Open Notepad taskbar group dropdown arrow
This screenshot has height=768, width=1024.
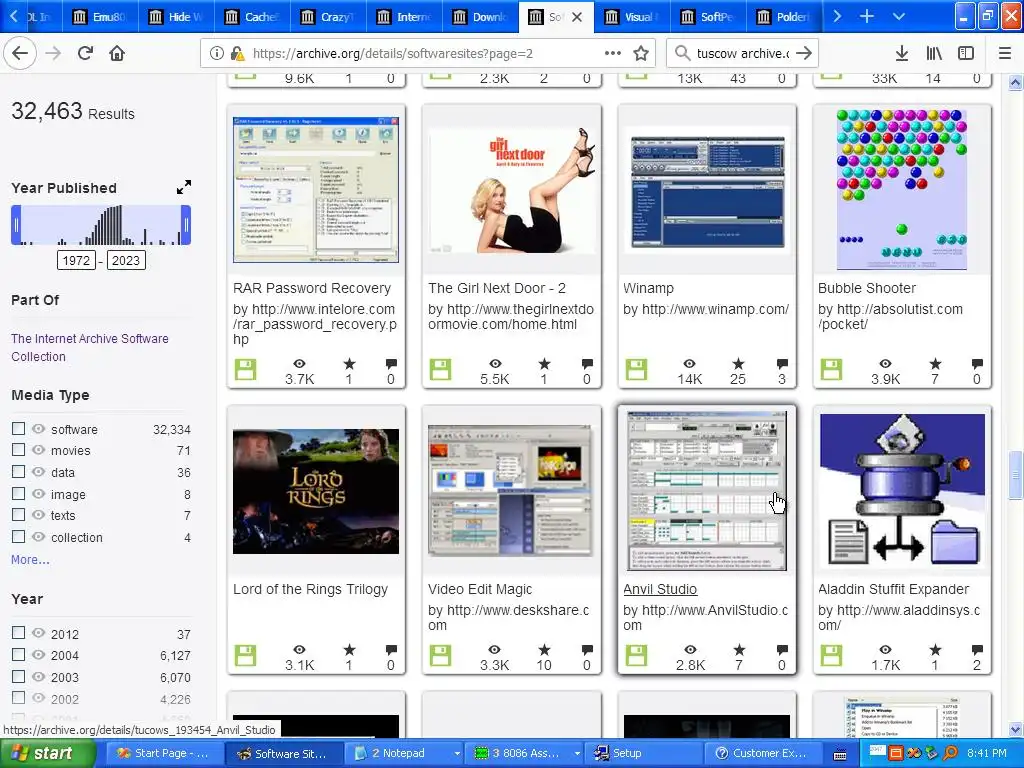[457, 753]
